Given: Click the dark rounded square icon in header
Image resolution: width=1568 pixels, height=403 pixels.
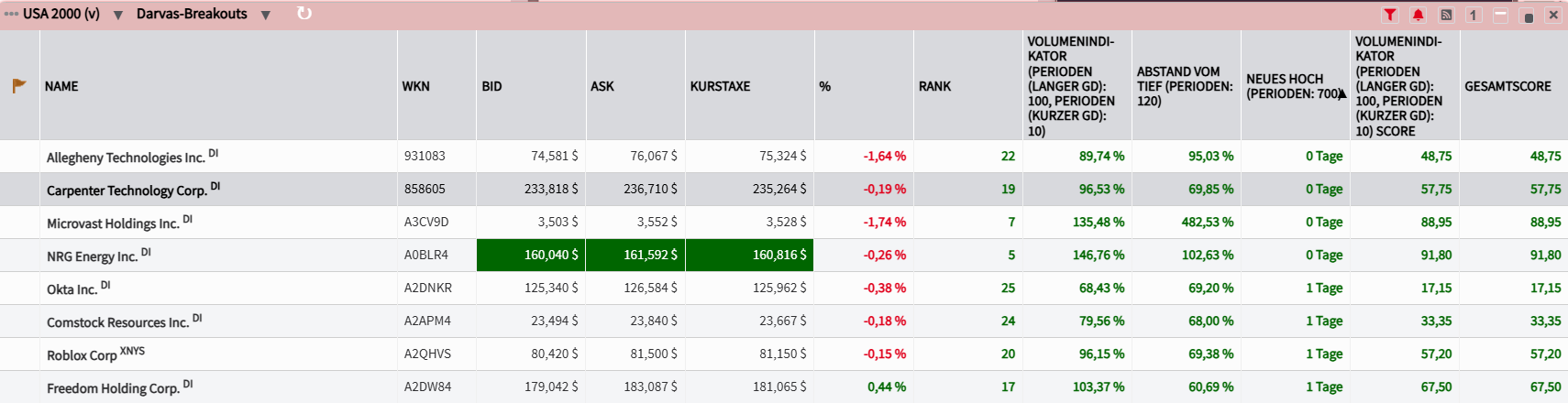Looking at the screenshot, I should [x=1528, y=16].
